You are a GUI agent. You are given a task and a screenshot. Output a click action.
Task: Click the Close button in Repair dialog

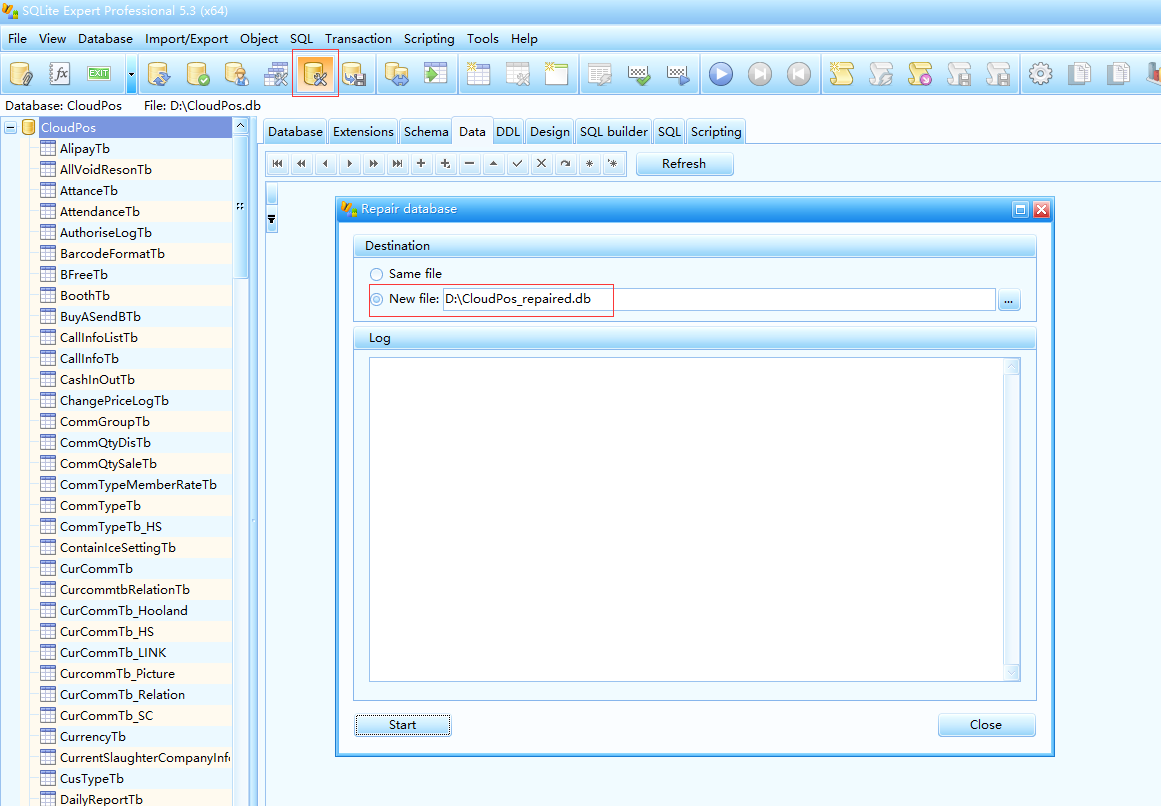pyautogui.click(x=986, y=725)
